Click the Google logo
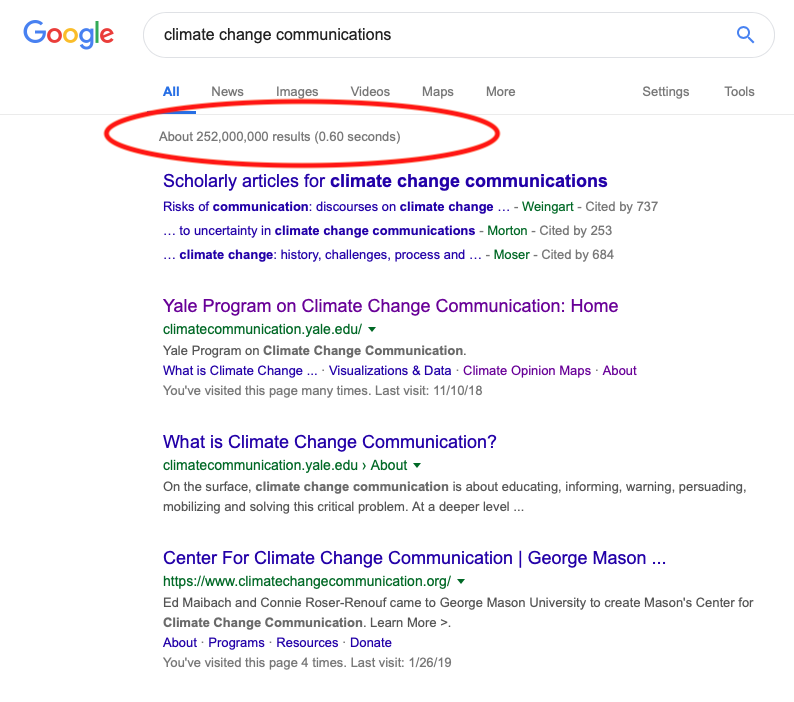Image resolution: width=794 pixels, height=702 pixels. (68, 34)
